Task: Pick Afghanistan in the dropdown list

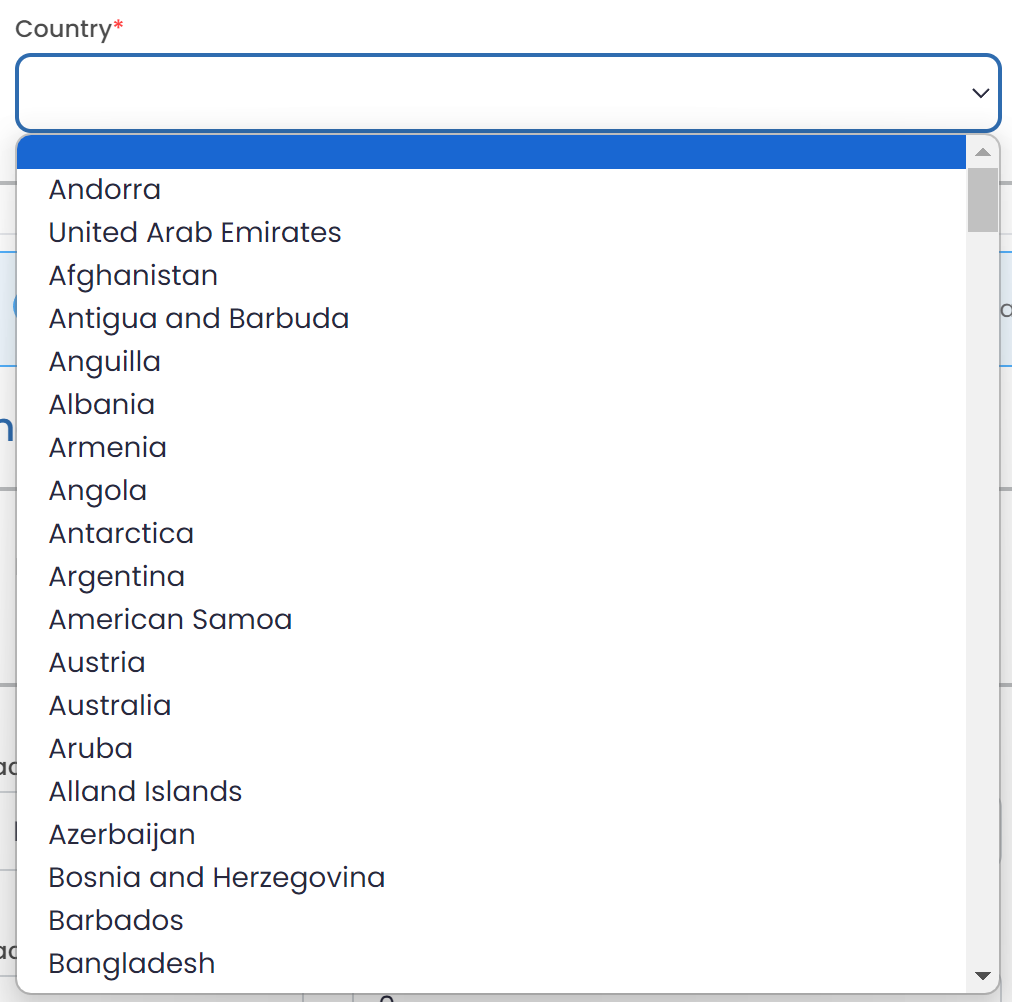Action: pos(133,275)
